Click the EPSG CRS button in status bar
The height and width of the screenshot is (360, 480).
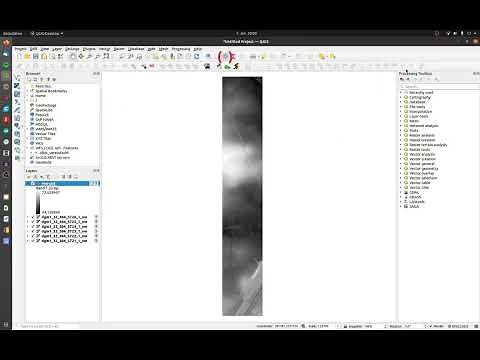459,326
